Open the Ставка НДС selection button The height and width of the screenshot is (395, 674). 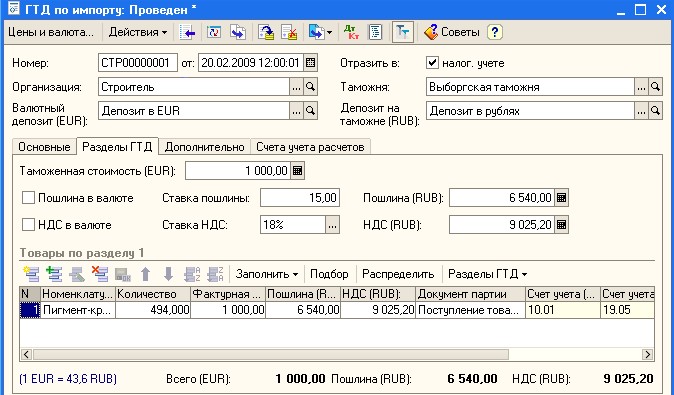(x=332, y=225)
